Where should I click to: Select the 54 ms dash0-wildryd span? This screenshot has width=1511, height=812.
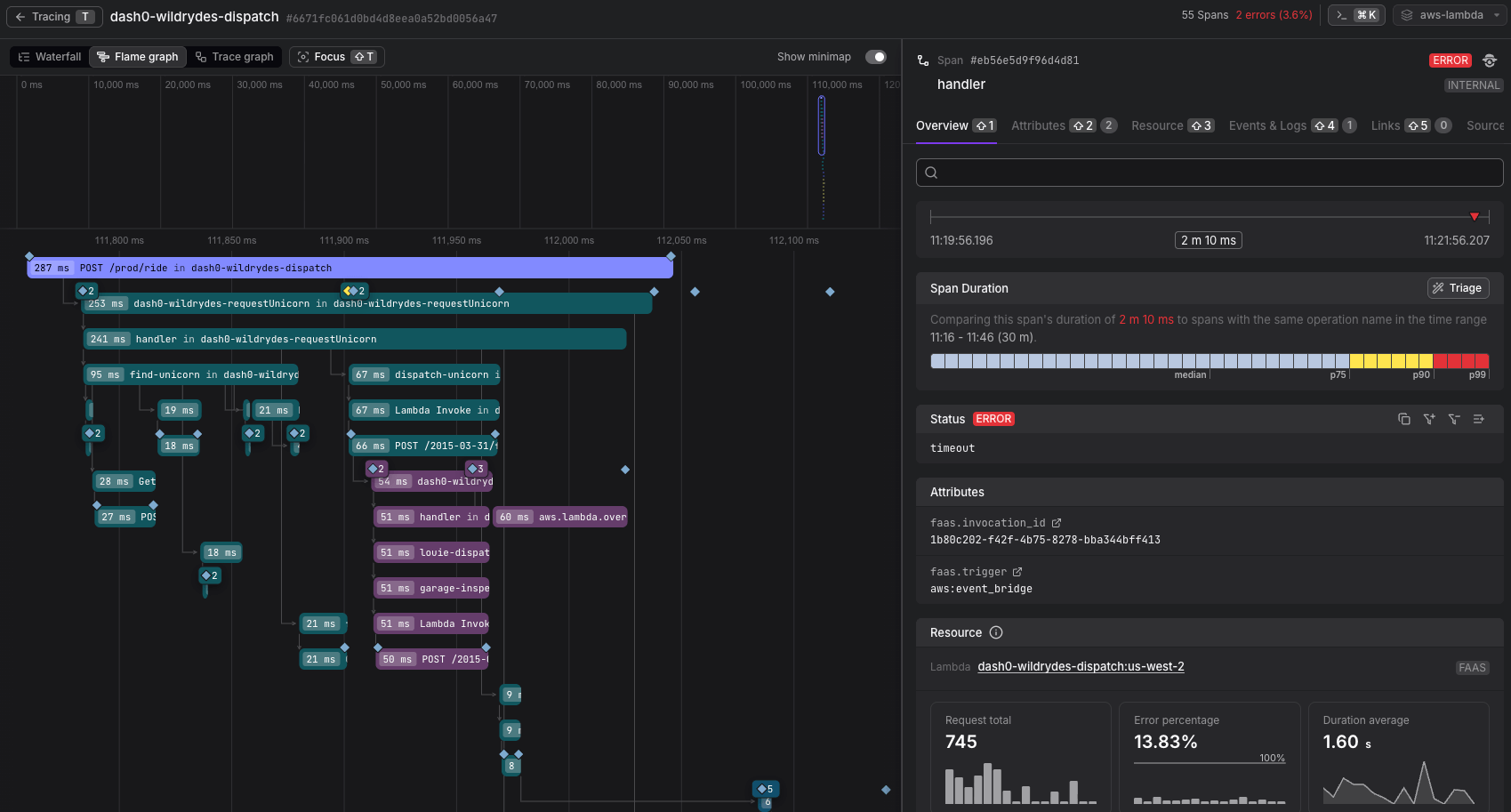434,481
